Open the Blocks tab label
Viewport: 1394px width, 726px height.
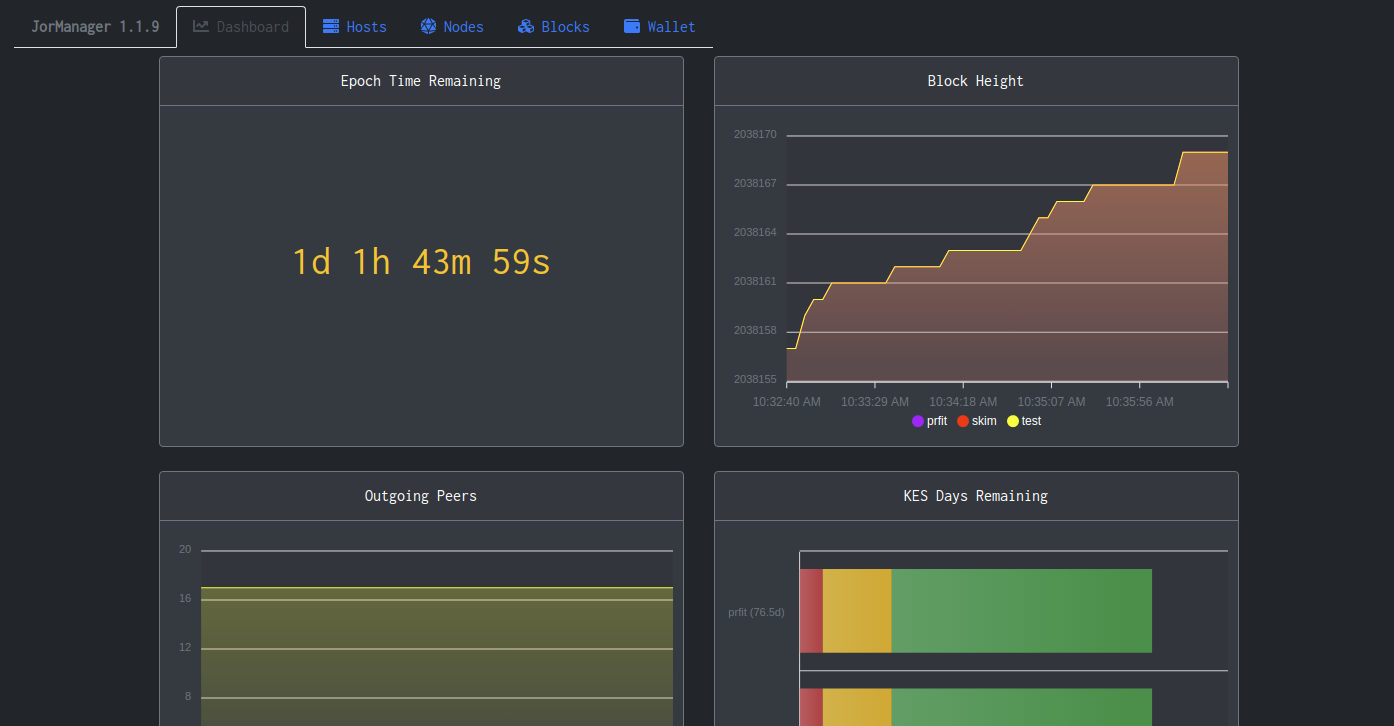click(565, 27)
